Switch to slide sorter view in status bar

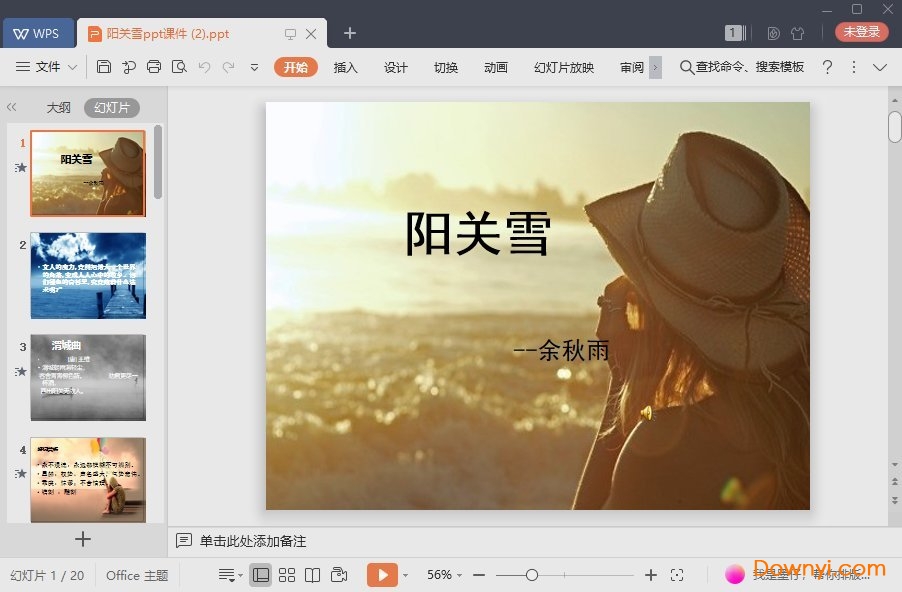point(287,575)
